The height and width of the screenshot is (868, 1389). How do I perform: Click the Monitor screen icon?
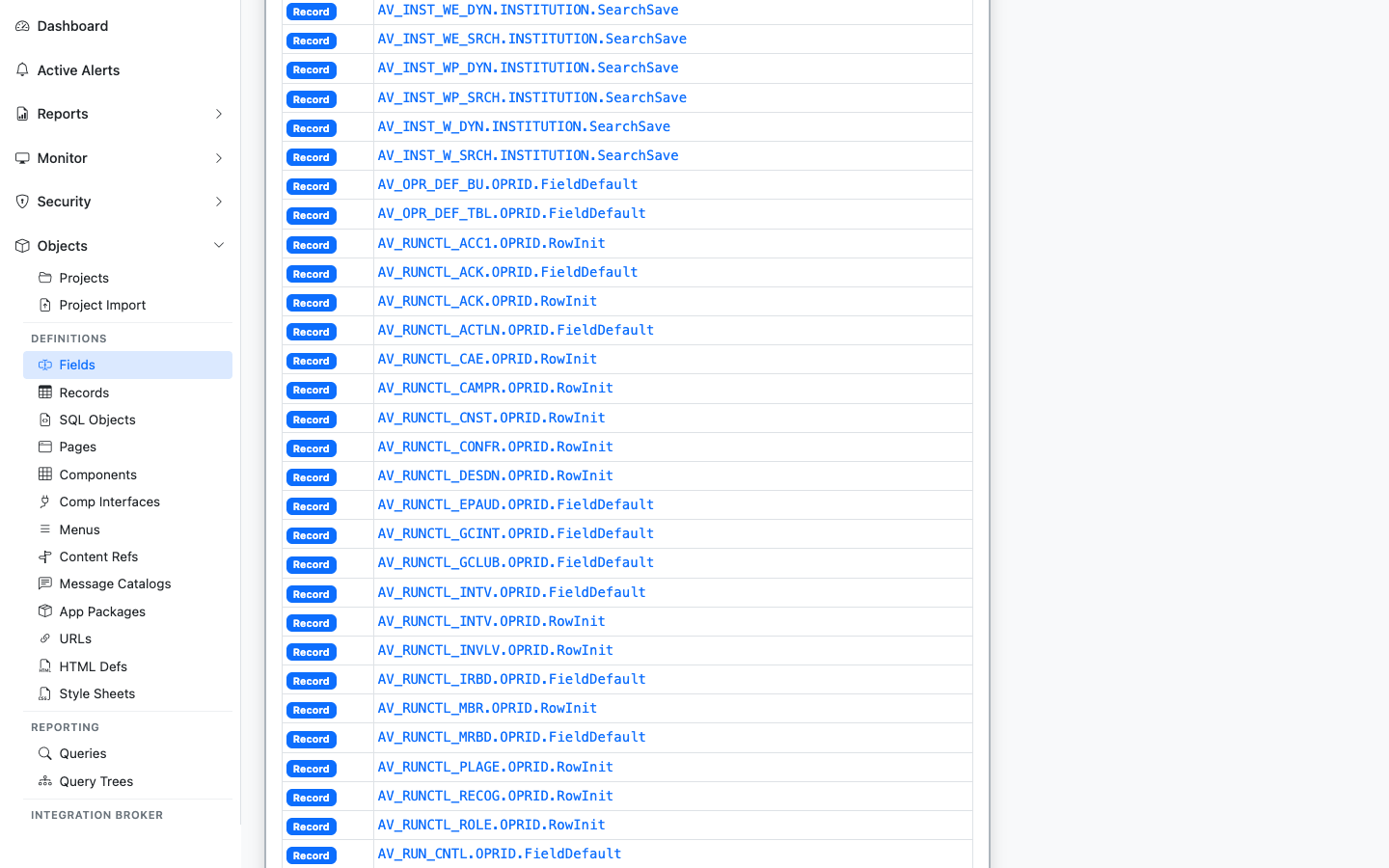[22, 158]
